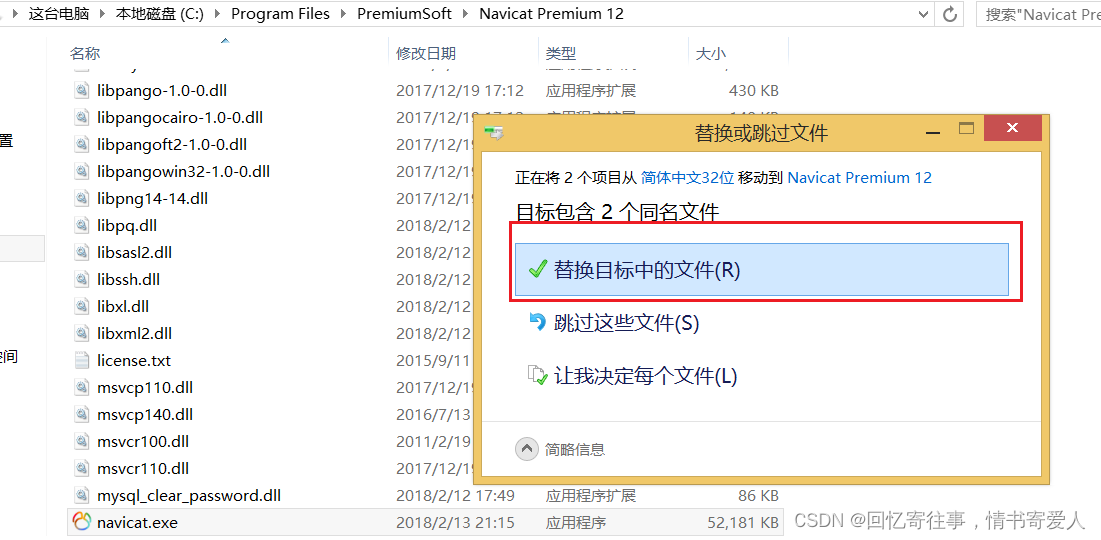
Task: Expand breadcrumb arrow after Program Files
Action: 343,14
